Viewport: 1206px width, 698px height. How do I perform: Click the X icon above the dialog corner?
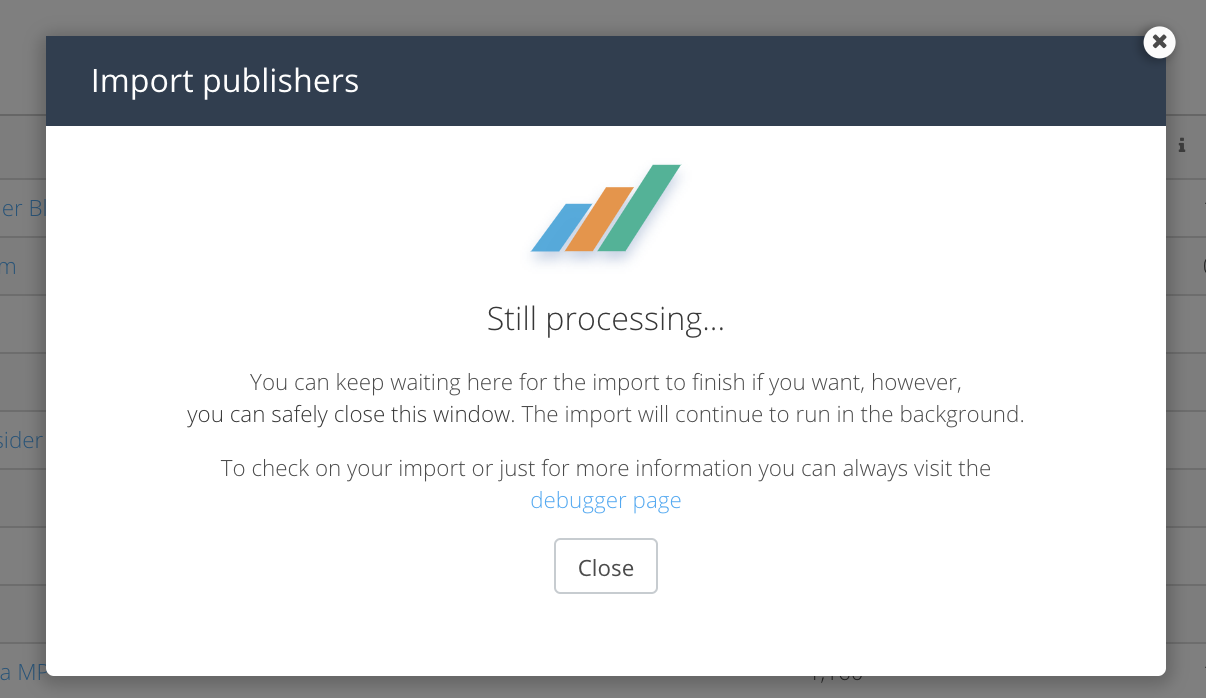click(1159, 42)
